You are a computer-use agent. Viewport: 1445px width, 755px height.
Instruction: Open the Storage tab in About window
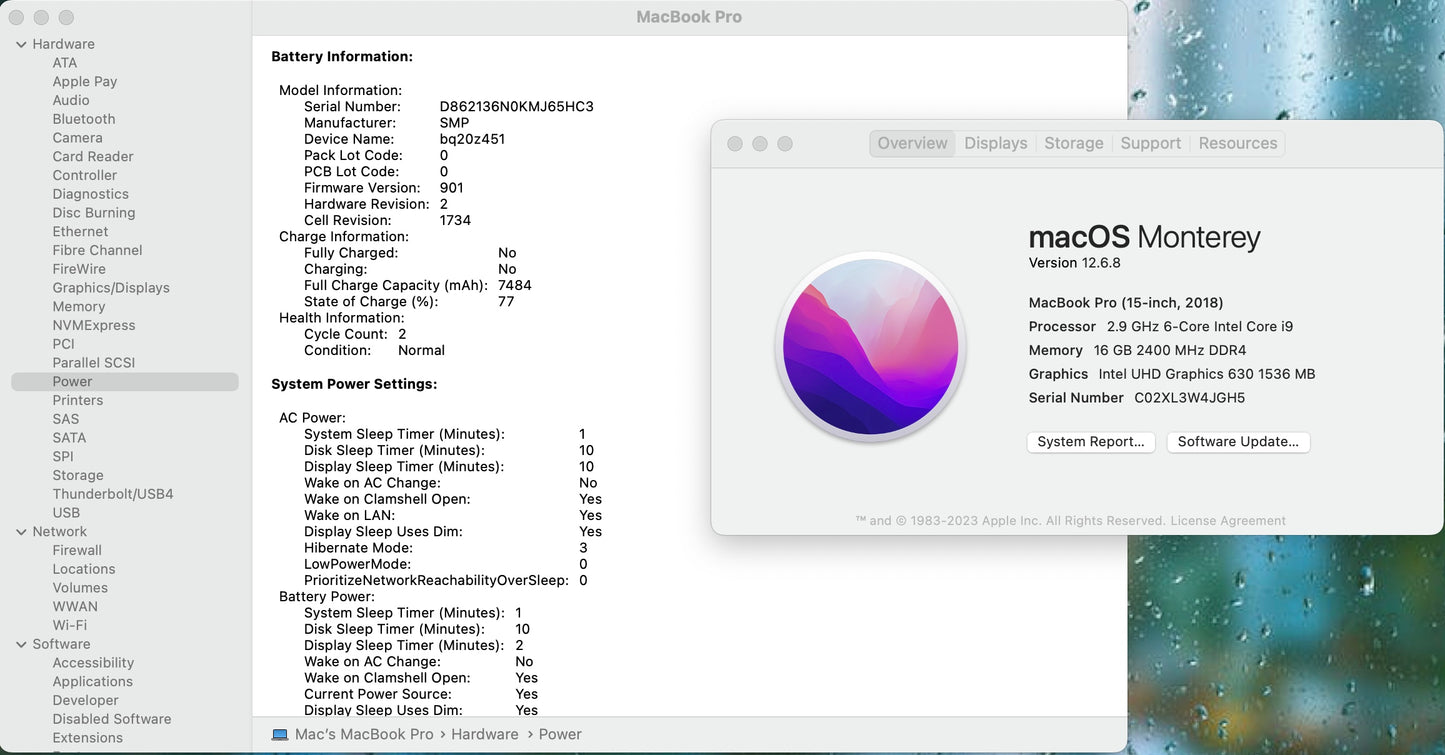(x=1073, y=143)
